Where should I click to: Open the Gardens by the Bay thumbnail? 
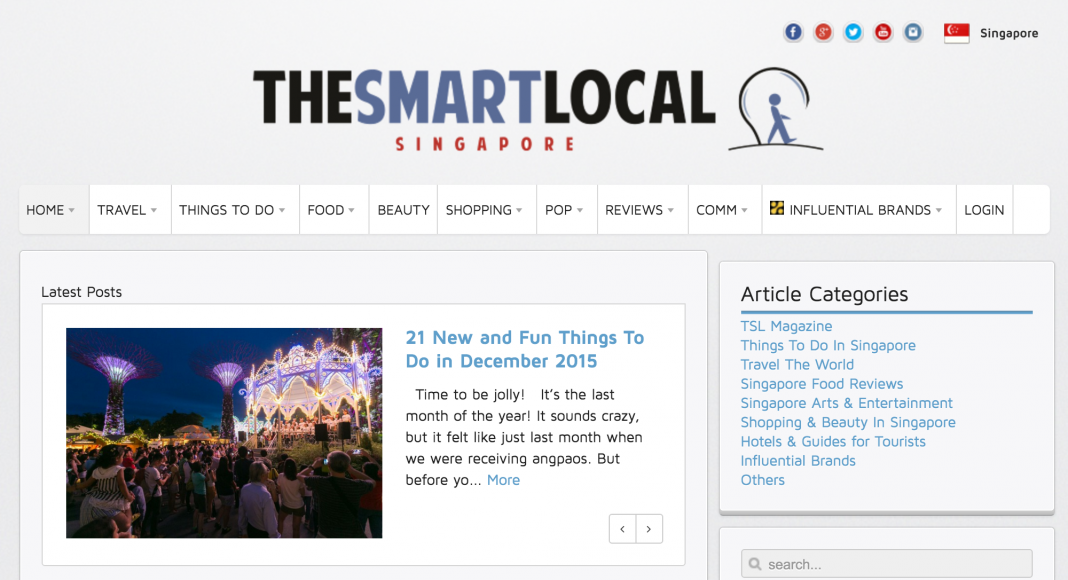click(x=224, y=433)
